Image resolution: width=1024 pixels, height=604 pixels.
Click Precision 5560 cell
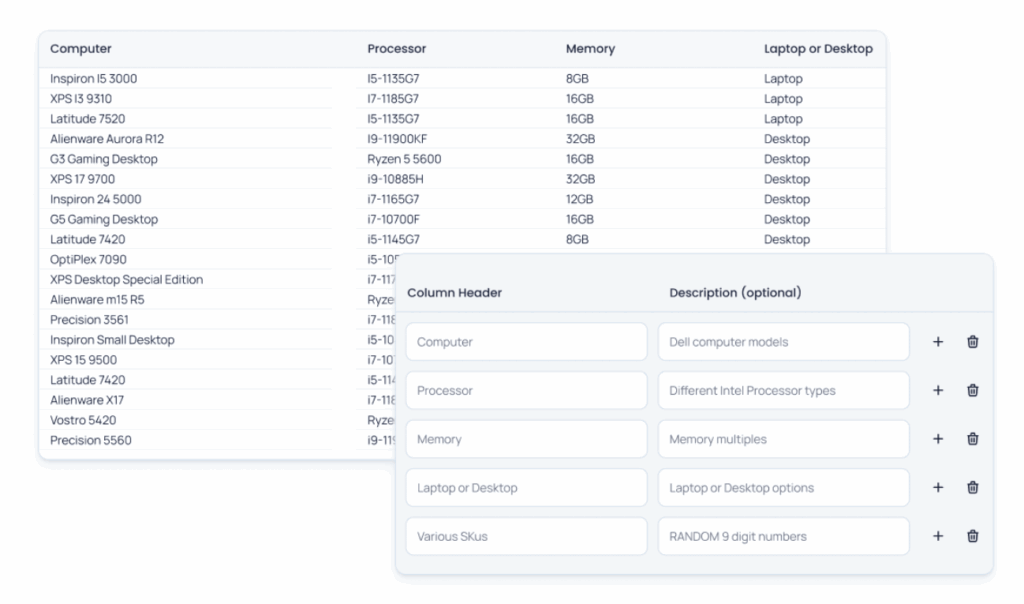point(90,440)
